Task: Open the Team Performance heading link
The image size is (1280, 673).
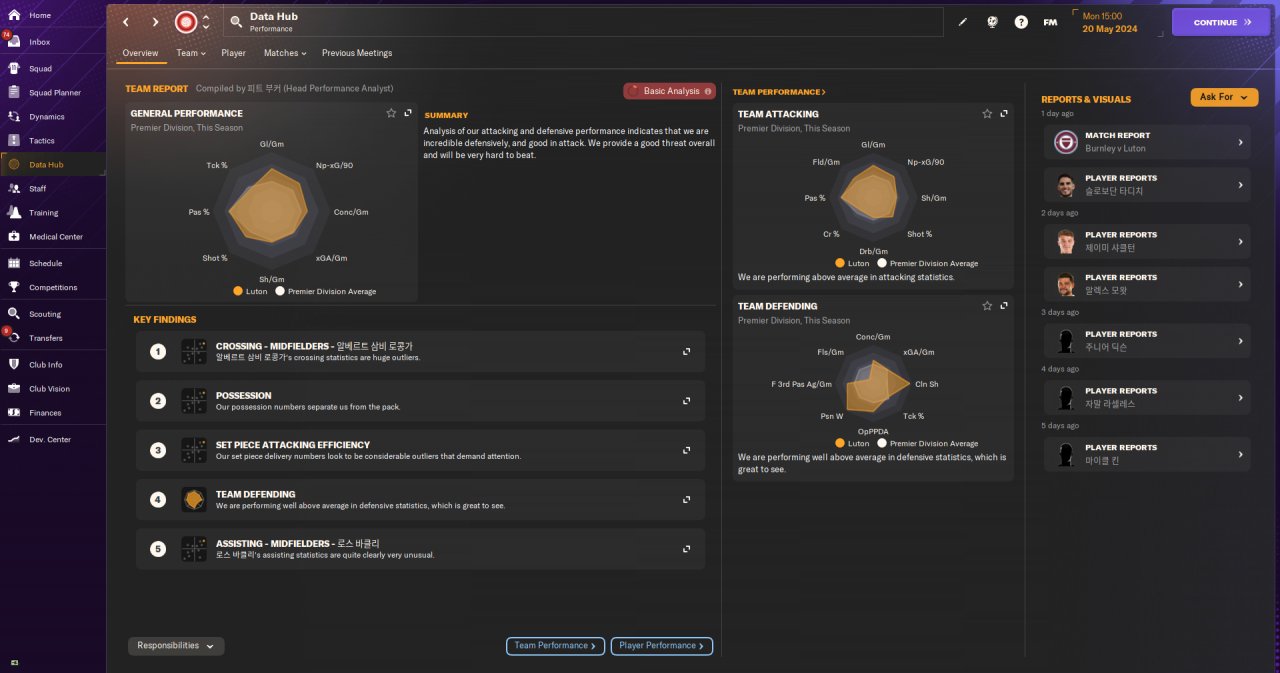Action: (779, 92)
